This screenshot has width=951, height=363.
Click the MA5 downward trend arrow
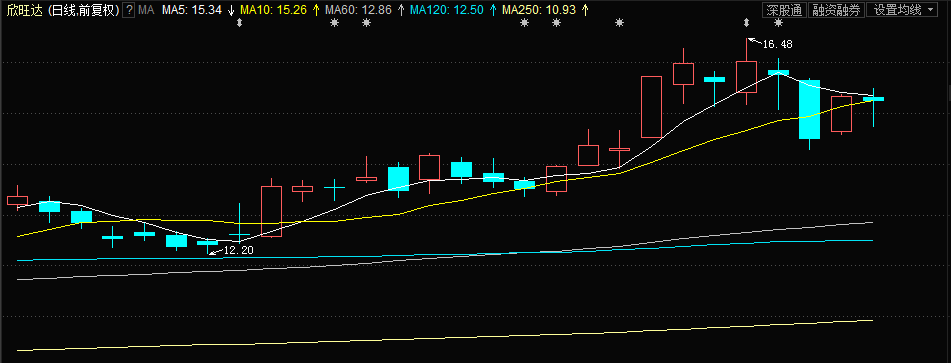(230, 10)
